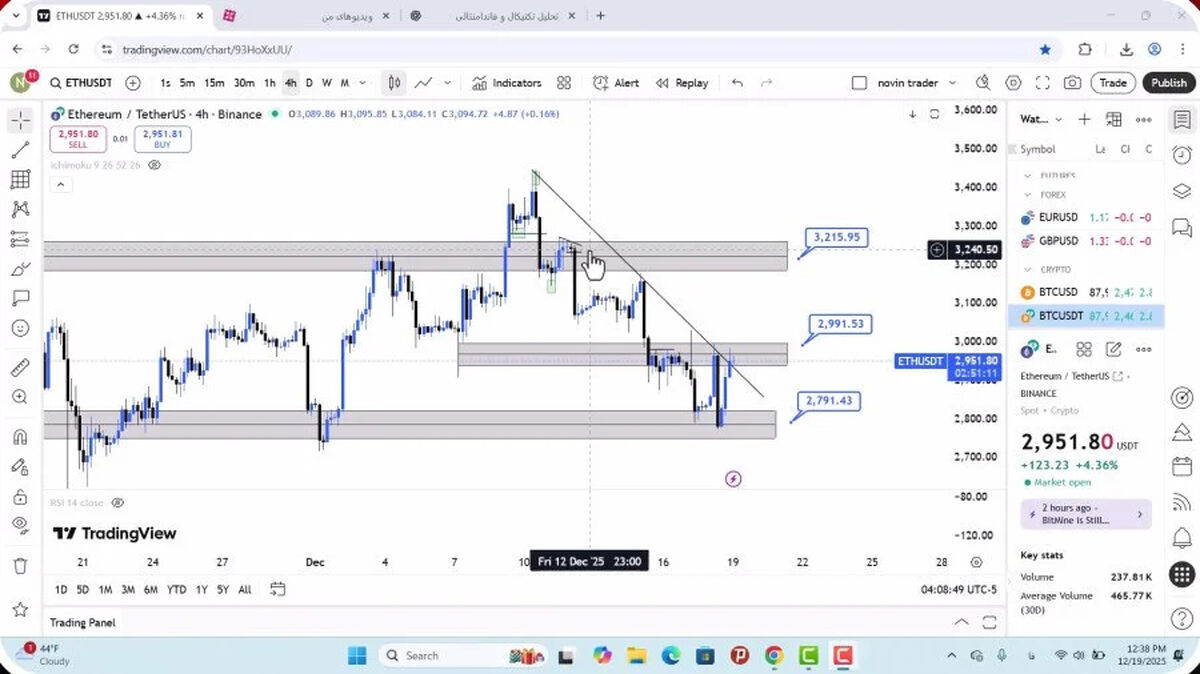
Task: Click the 2,951.81 BUY button
Action: pyautogui.click(x=162, y=139)
